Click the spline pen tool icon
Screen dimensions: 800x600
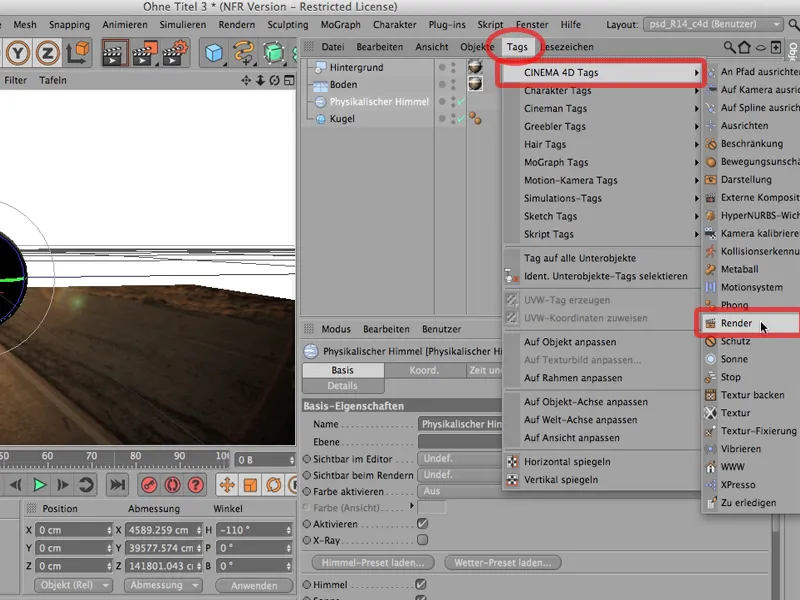point(244,53)
